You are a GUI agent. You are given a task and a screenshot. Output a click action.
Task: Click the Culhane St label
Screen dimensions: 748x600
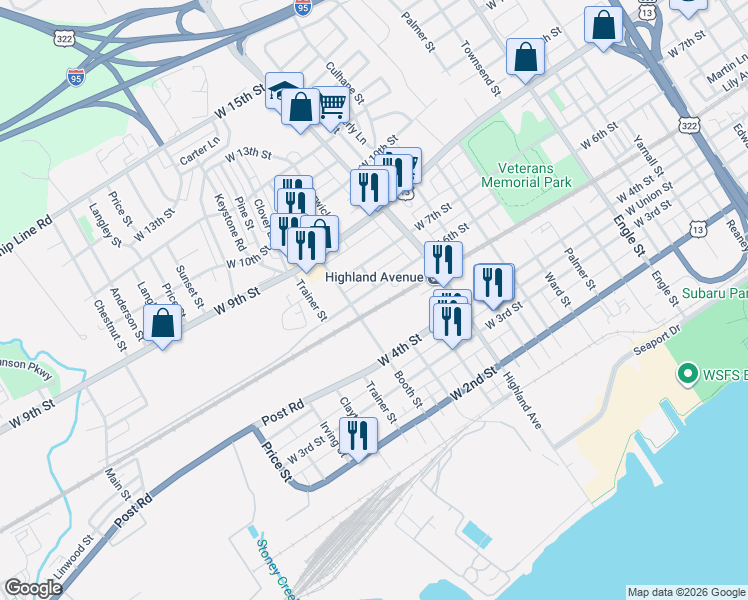[345, 83]
